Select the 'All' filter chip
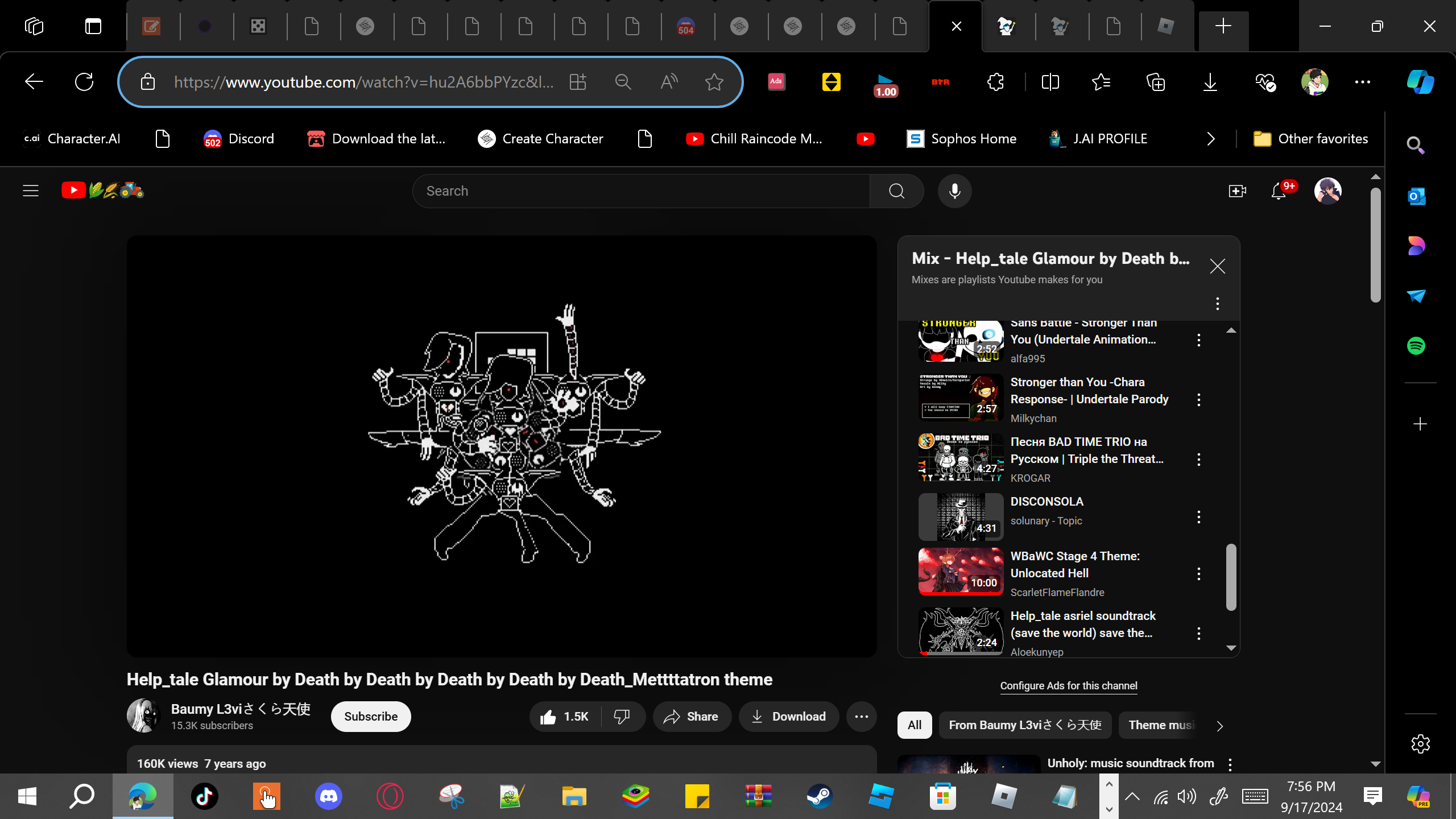The image size is (1456, 819). click(915, 725)
